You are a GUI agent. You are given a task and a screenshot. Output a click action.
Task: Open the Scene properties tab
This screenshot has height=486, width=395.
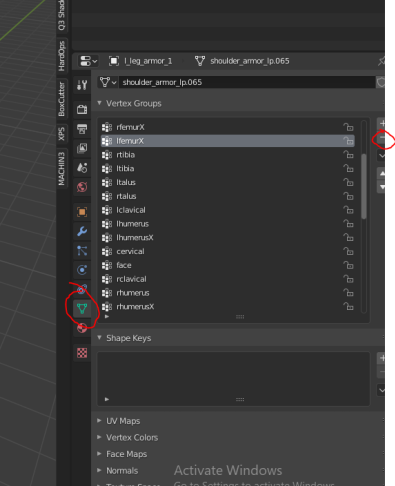(82, 167)
